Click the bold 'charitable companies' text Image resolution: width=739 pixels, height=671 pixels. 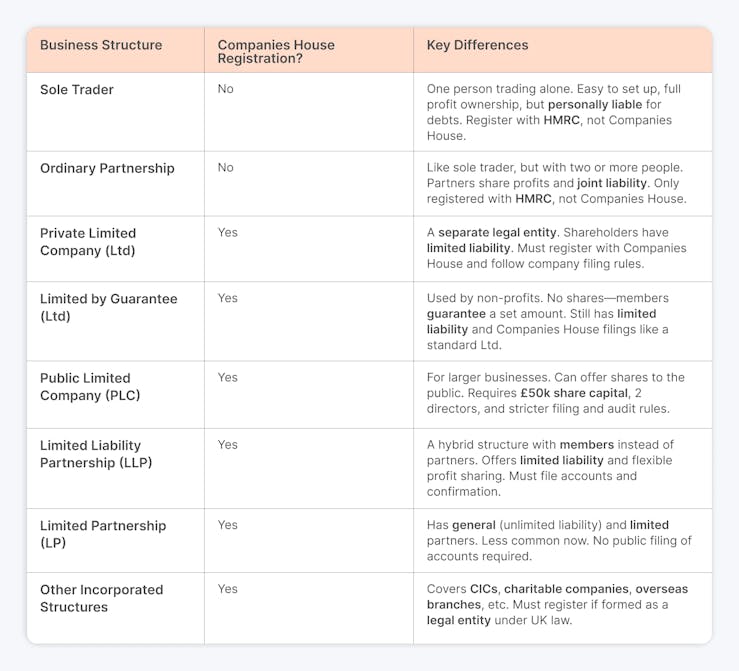click(x=567, y=589)
